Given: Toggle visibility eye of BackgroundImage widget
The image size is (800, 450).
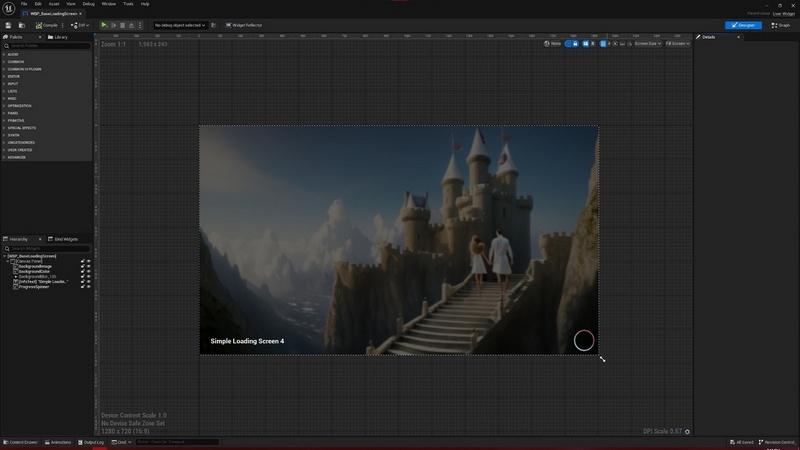Looking at the screenshot, I should pyautogui.click(x=89, y=267).
